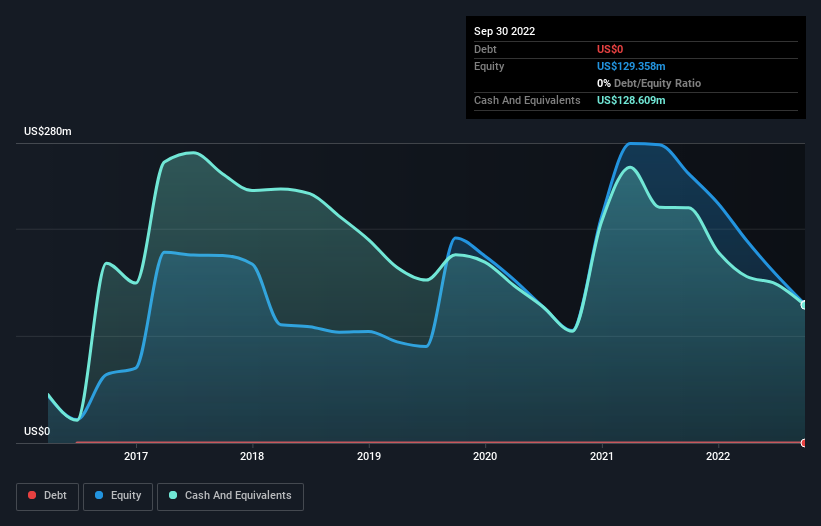Click the 2021 x-axis label
Viewport: 821px width, 526px height.
[602, 456]
